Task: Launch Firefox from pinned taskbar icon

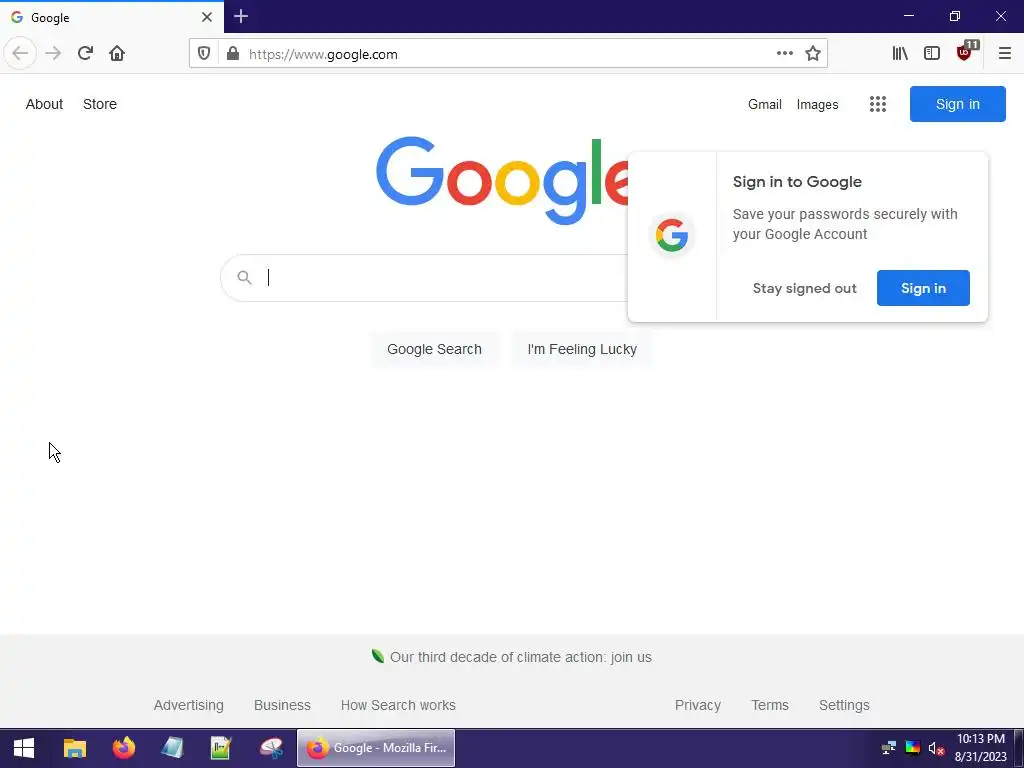Action: pyautogui.click(x=123, y=748)
